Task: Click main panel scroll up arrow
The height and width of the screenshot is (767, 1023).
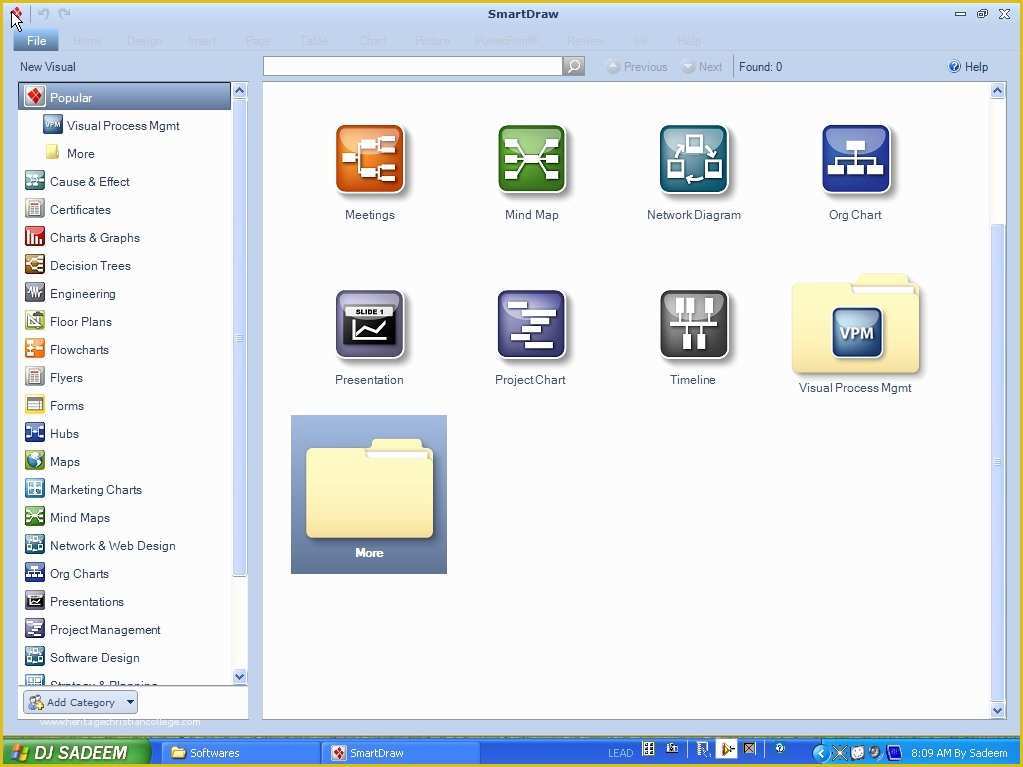Action: point(997,91)
